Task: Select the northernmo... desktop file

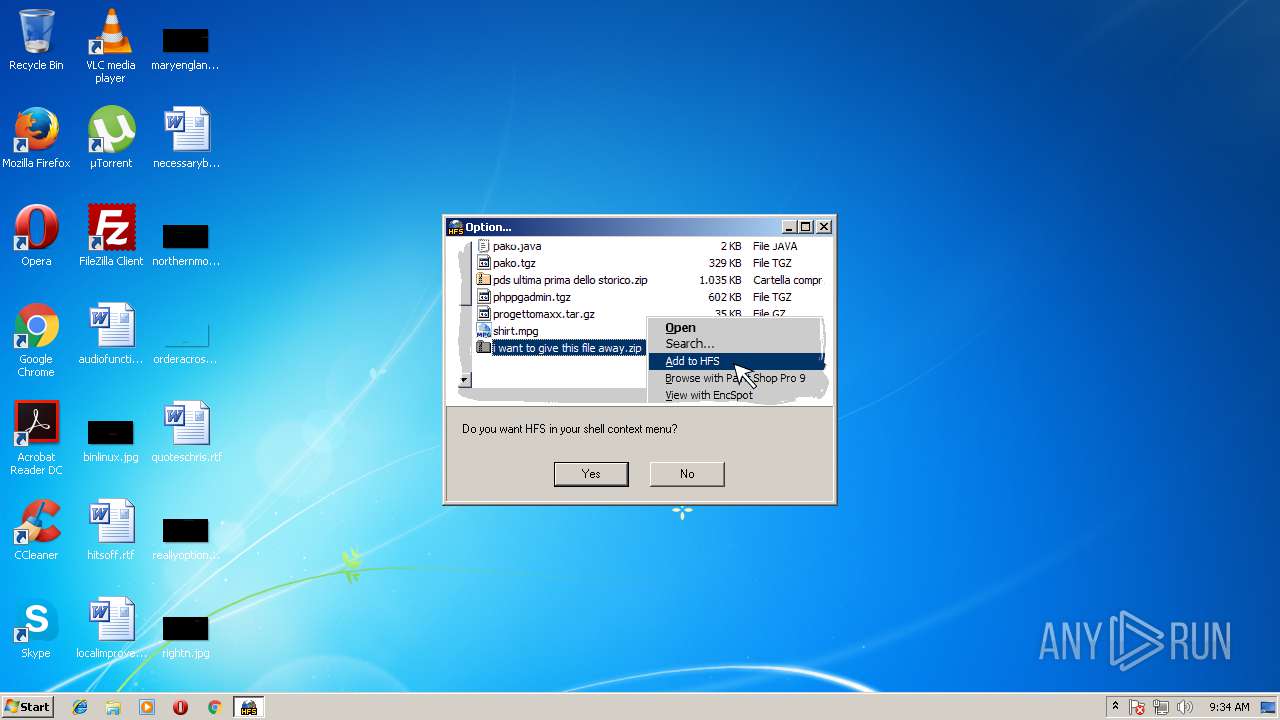Action: [185, 243]
